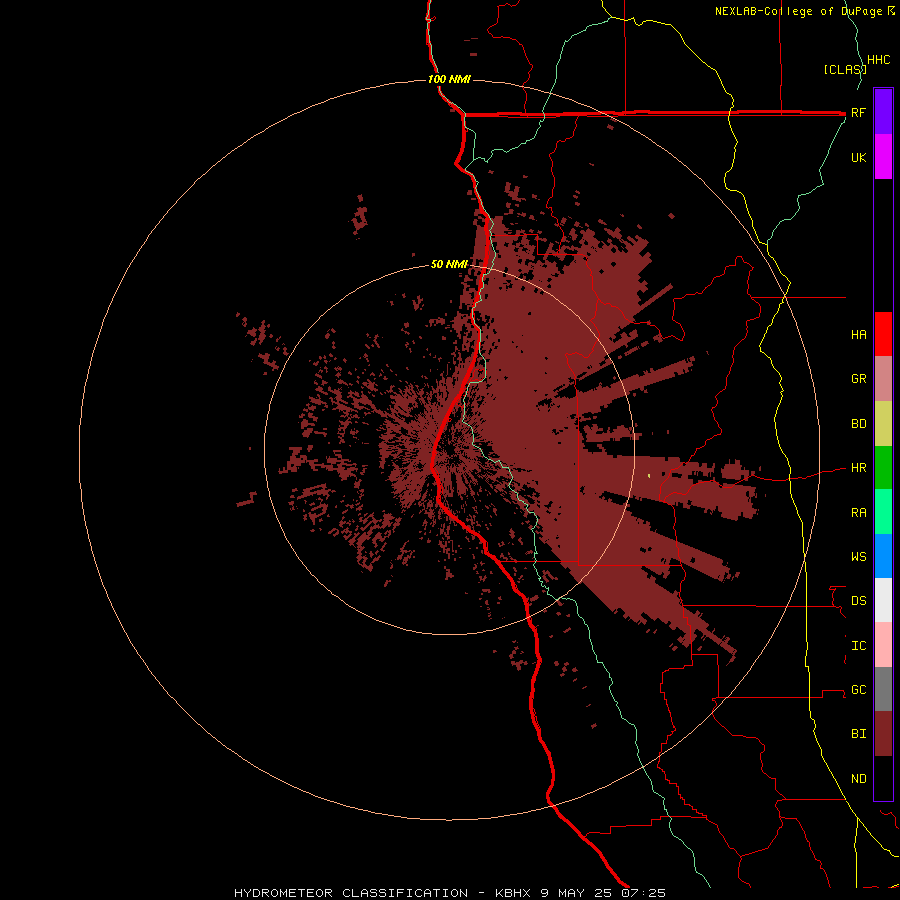This screenshot has height=900, width=900.
Task: Click the 'HA' legend label
Action: (x=858, y=334)
